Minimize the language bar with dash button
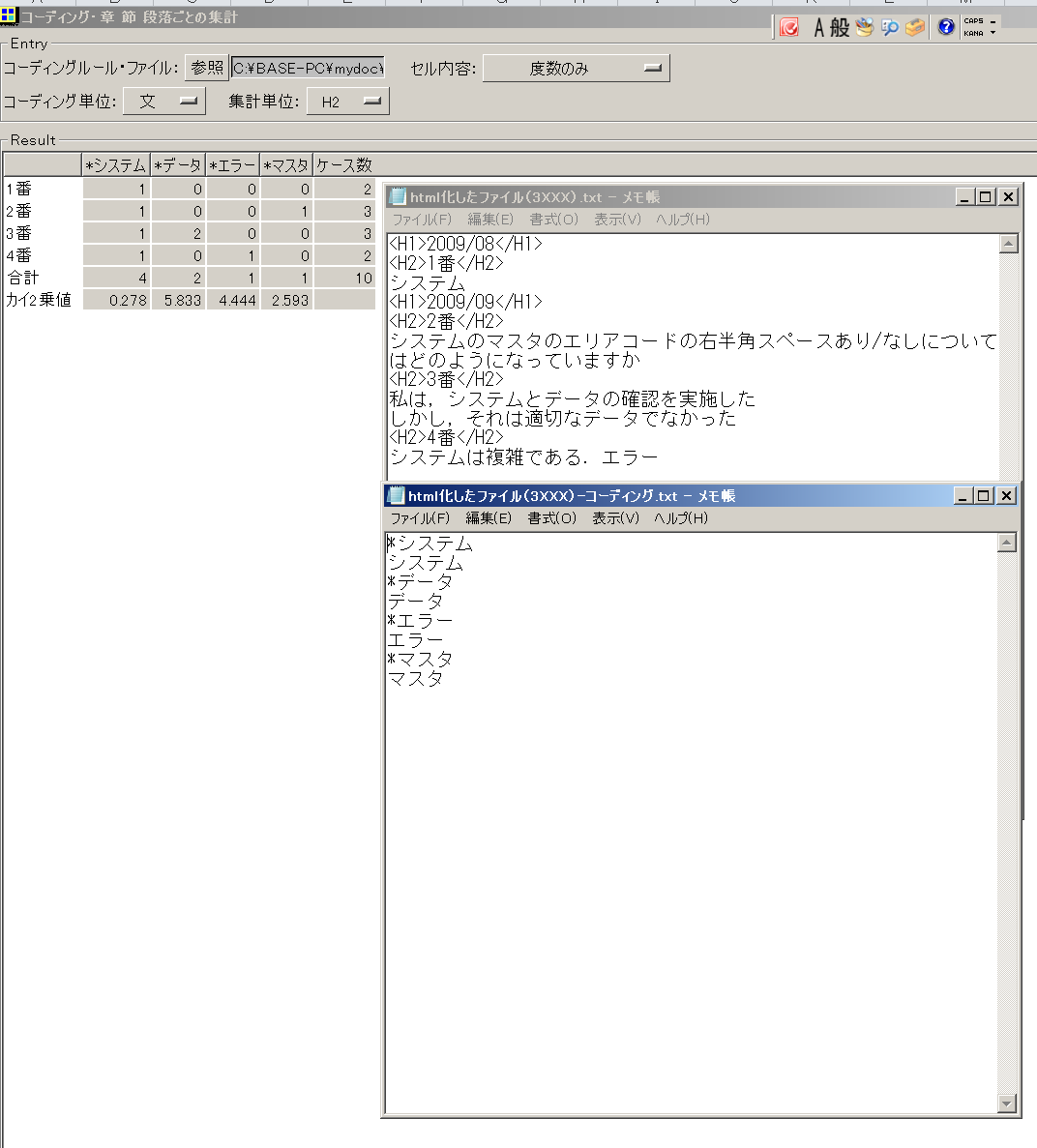This screenshot has width=1037, height=1148. click(x=993, y=21)
